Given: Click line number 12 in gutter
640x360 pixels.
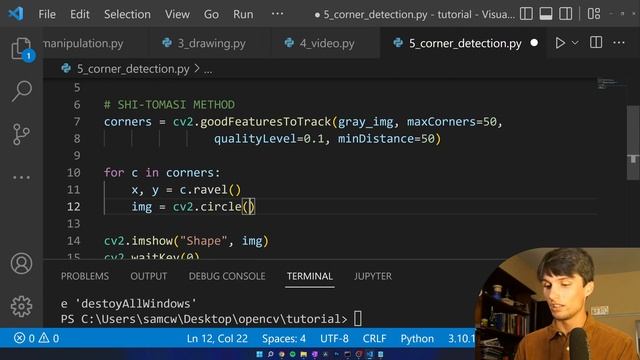Looking at the screenshot, I should (x=73, y=207).
